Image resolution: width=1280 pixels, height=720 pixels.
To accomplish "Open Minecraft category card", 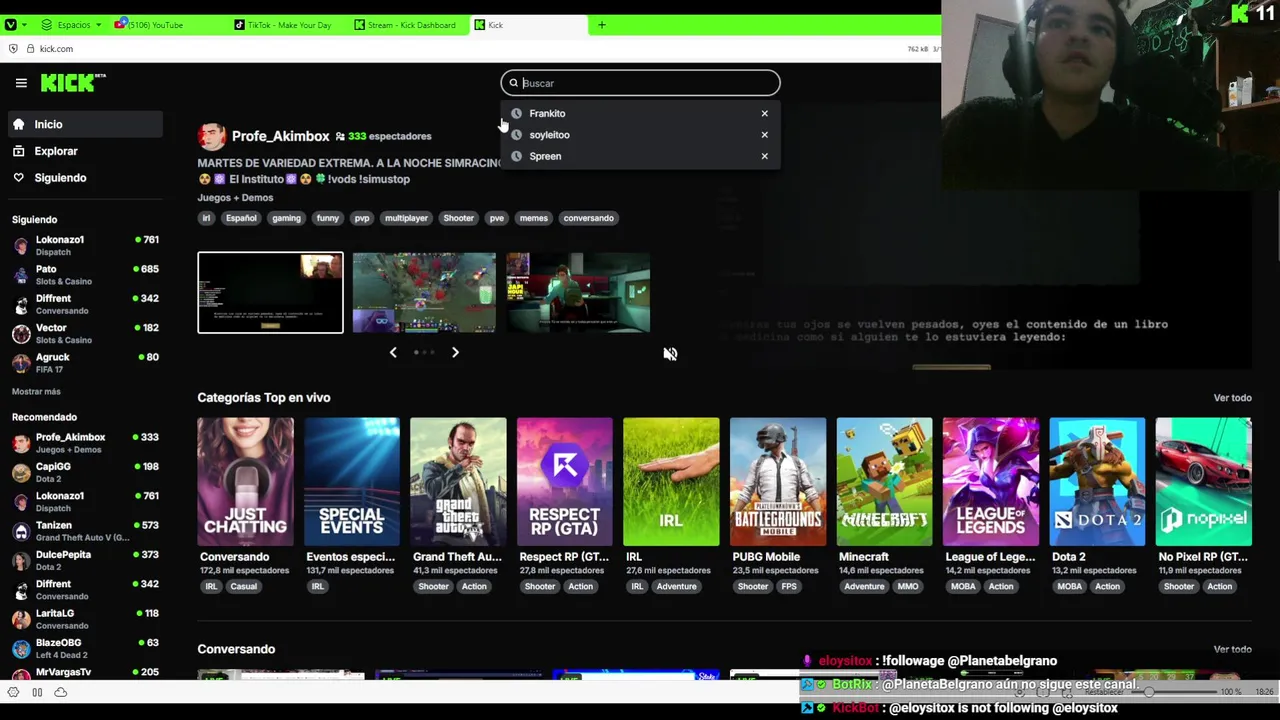I will [884, 482].
